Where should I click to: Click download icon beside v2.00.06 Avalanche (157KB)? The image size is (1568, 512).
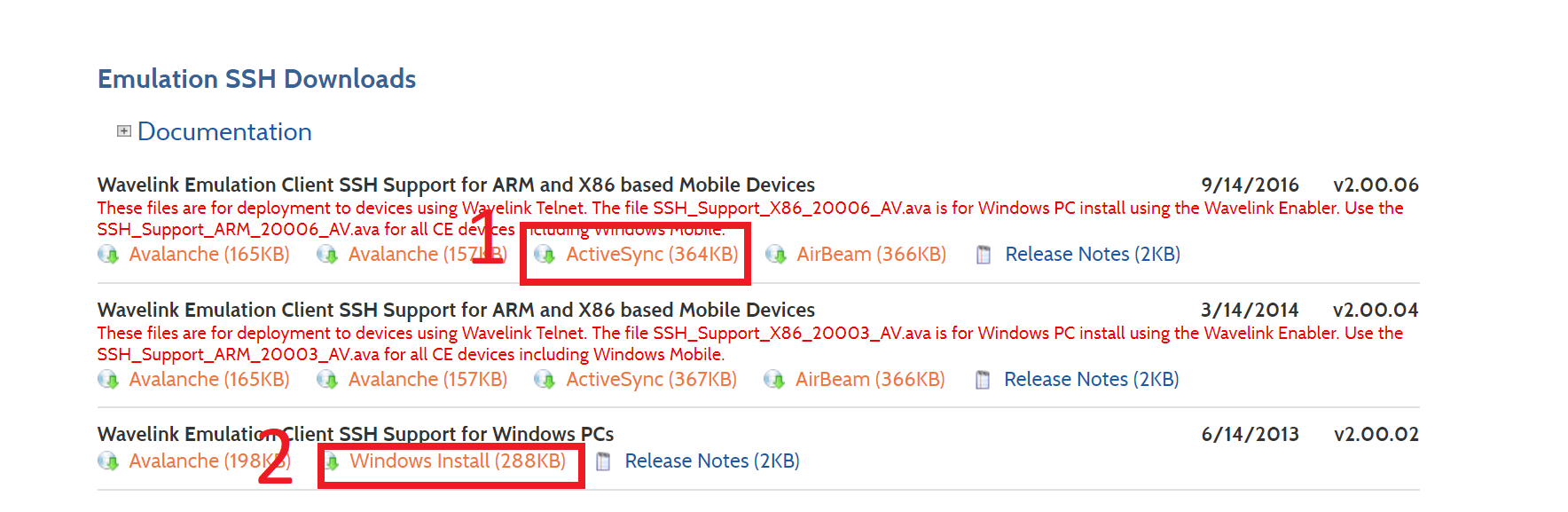[x=327, y=255]
